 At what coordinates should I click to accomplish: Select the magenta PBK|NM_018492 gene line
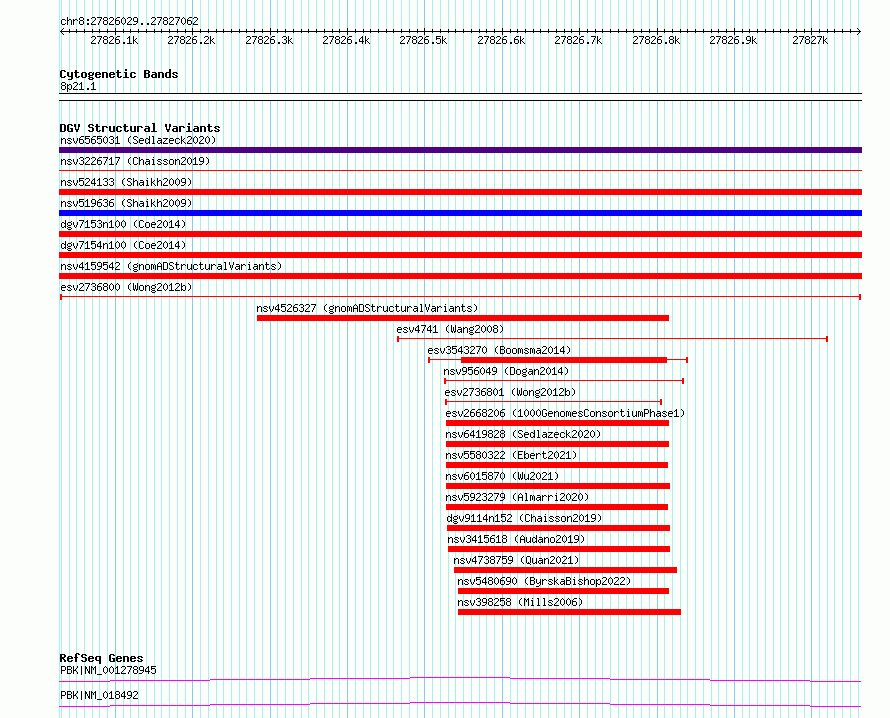pos(460,704)
